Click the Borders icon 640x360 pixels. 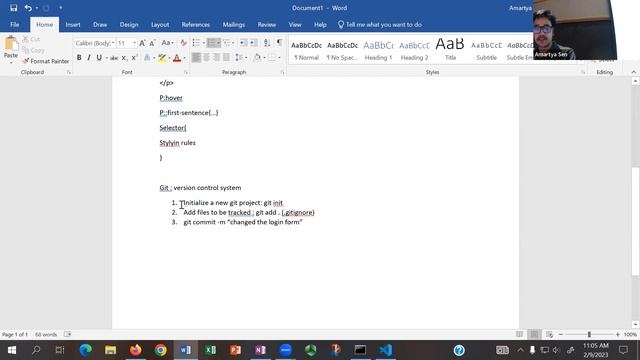272,58
